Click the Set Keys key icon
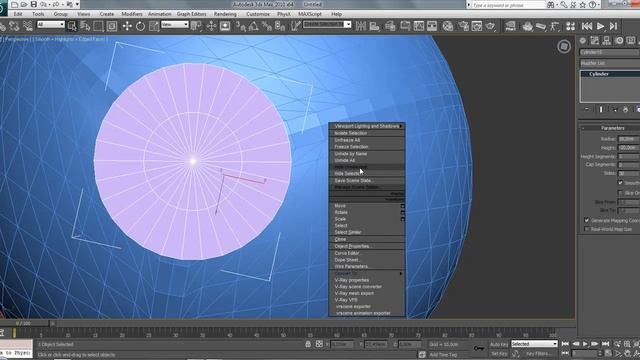The height and width of the screenshot is (360, 640). 479,348
